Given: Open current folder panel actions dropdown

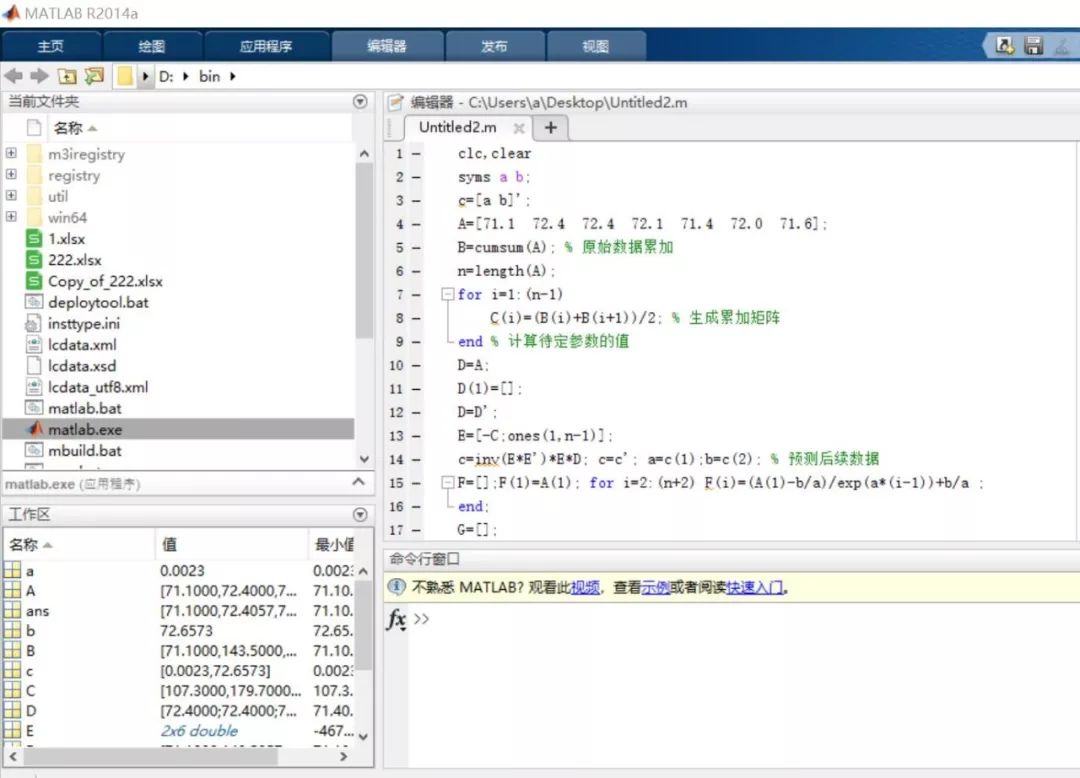Looking at the screenshot, I should 360,101.
